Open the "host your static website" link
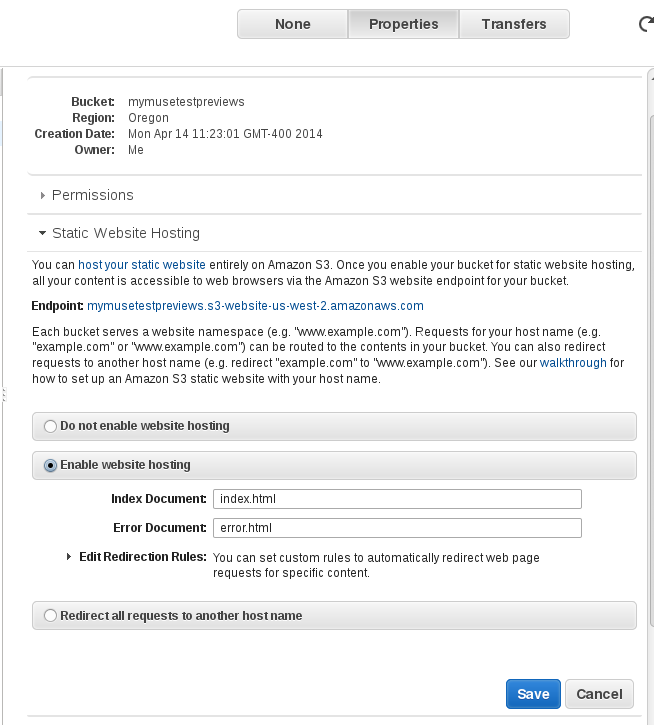The height and width of the screenshot is (725, 654). click(x=142, y=265)
